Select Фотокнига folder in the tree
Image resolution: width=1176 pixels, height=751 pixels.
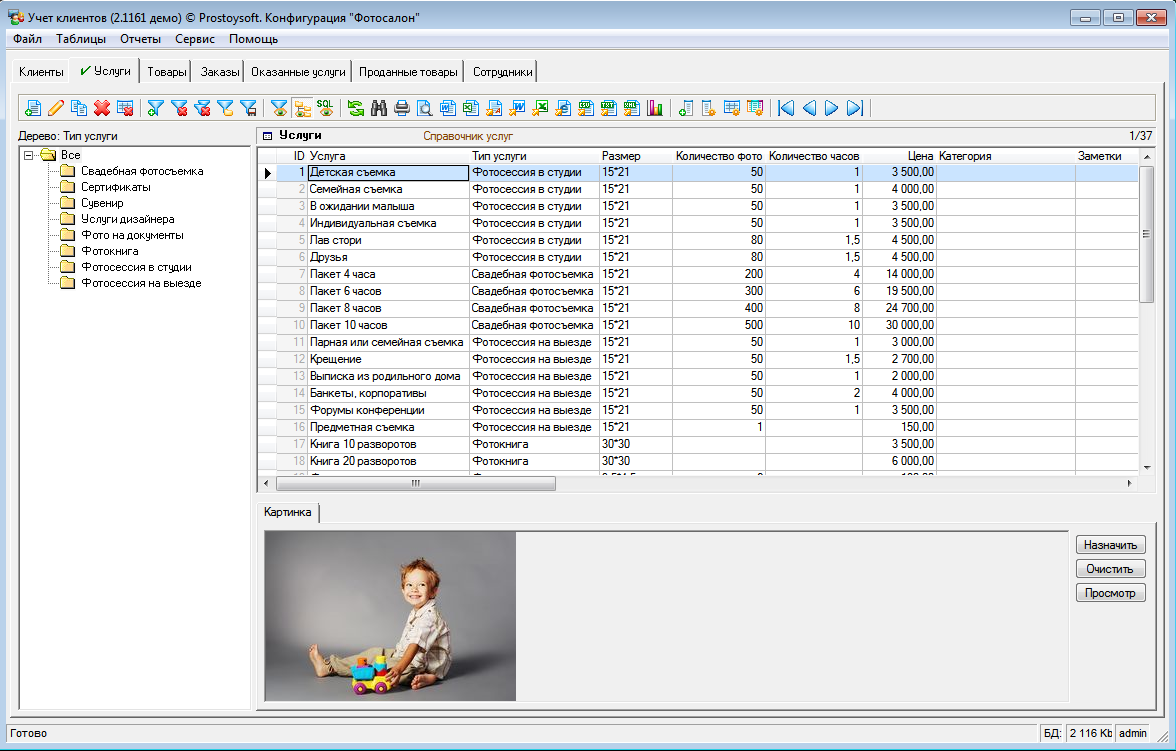click(x=110, y=251)
